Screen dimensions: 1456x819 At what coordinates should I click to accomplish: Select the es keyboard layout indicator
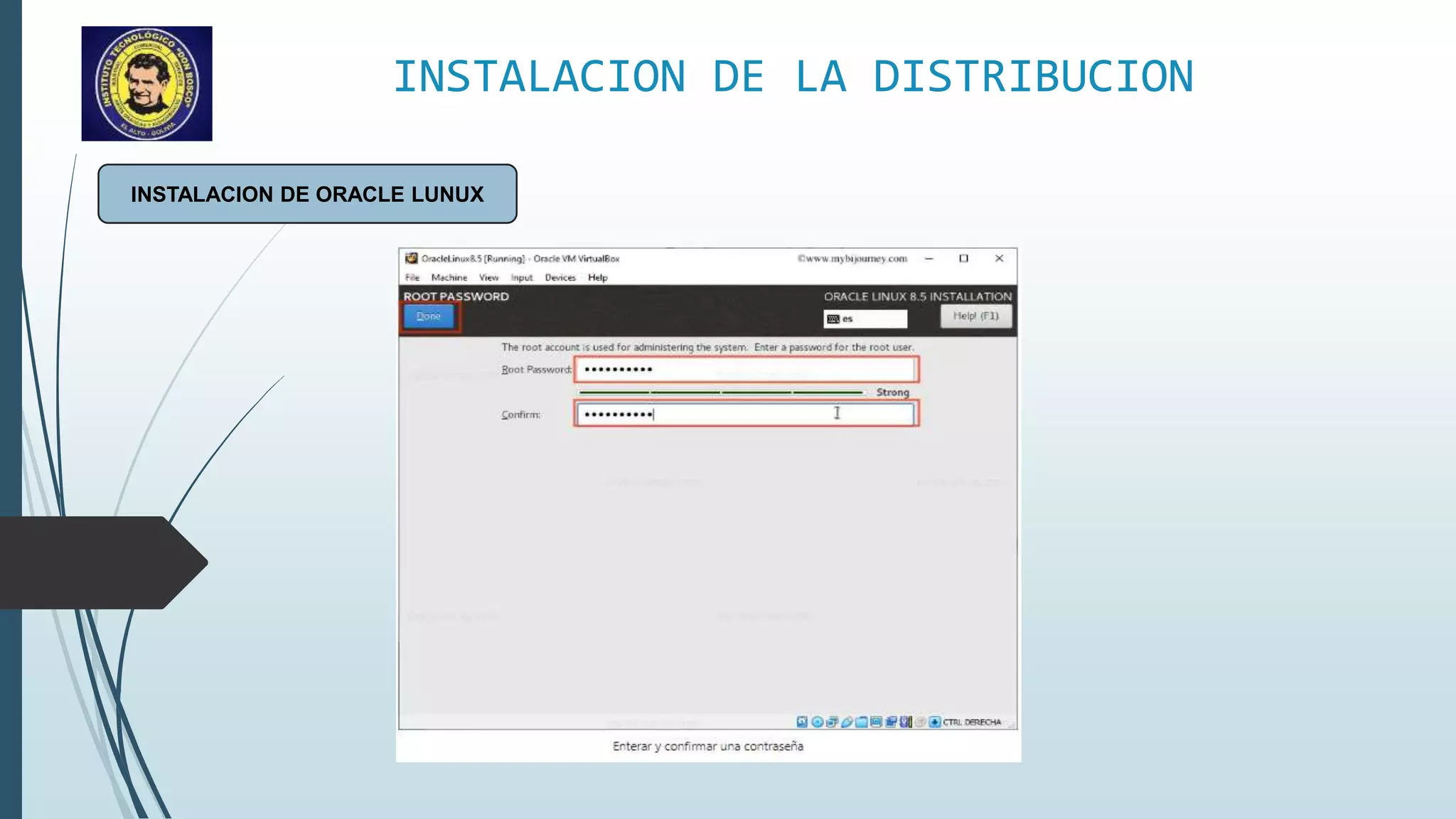tap(865, 318)
